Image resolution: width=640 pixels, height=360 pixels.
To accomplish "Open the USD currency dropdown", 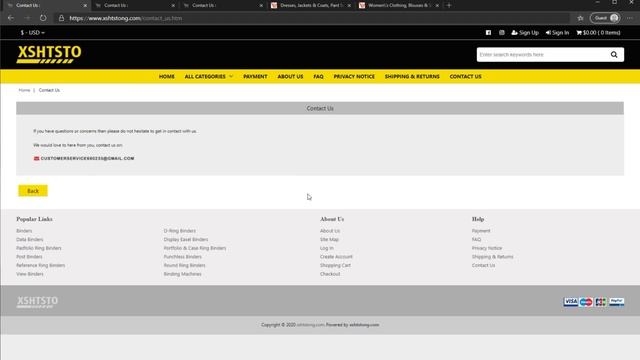I will tap(33, 33).
